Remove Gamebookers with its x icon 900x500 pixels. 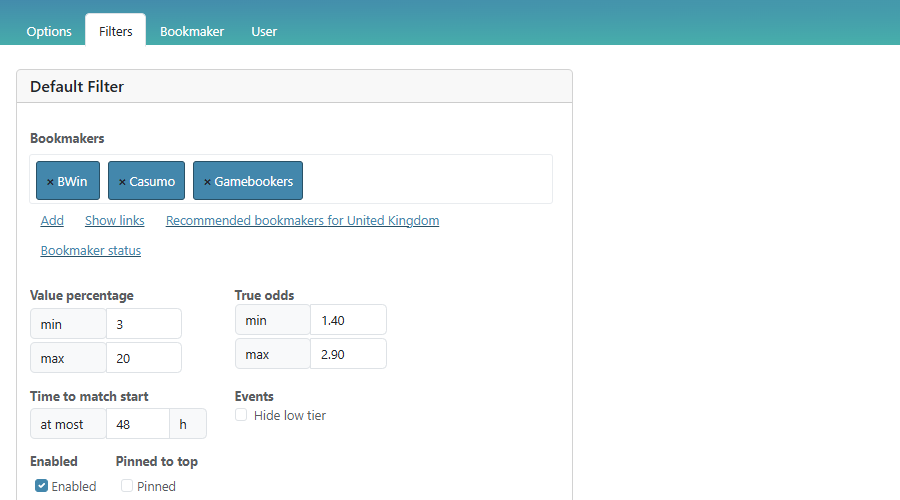(207, 182)
